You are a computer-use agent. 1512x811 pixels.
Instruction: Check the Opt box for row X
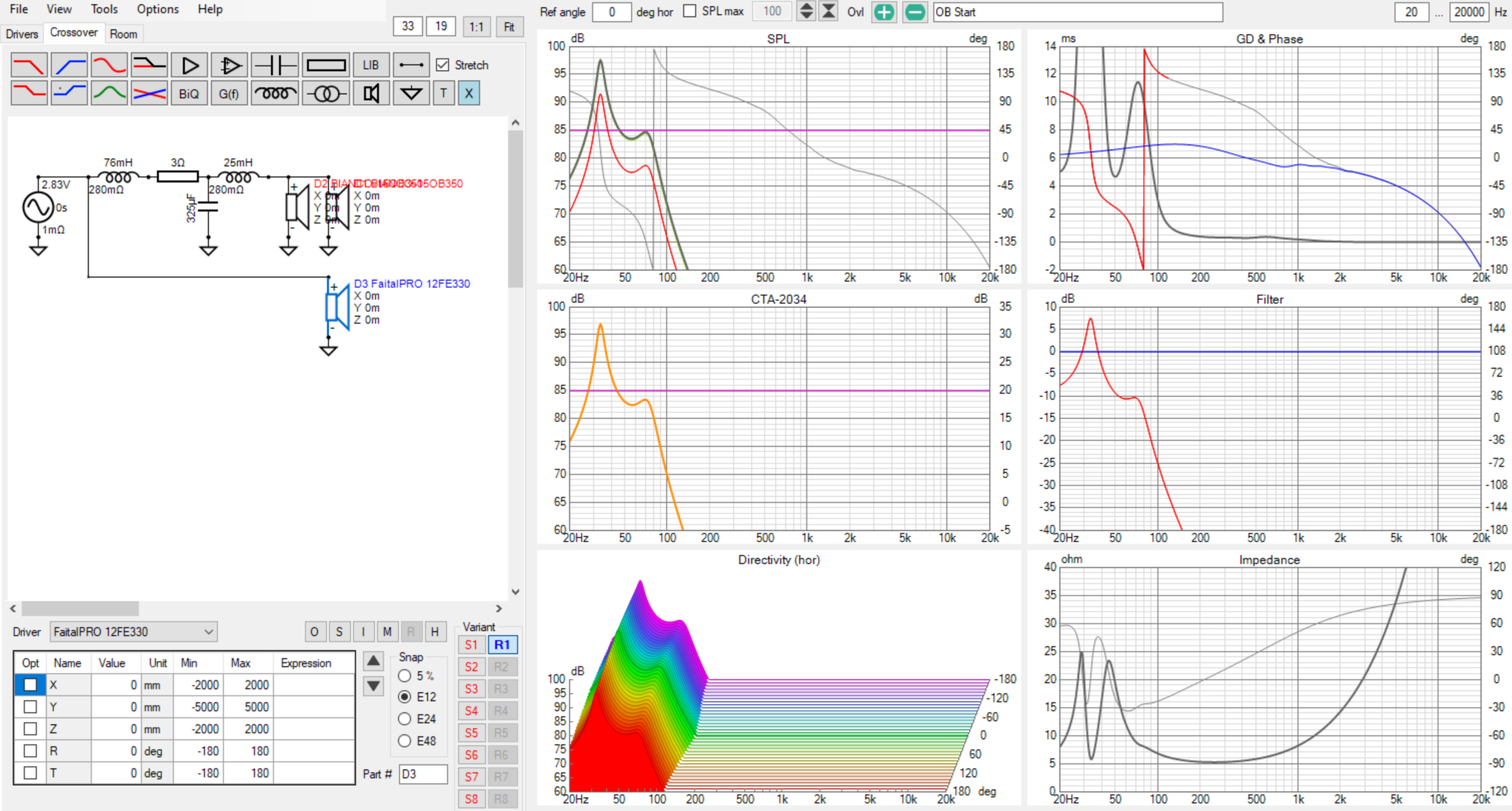point(30,685)
